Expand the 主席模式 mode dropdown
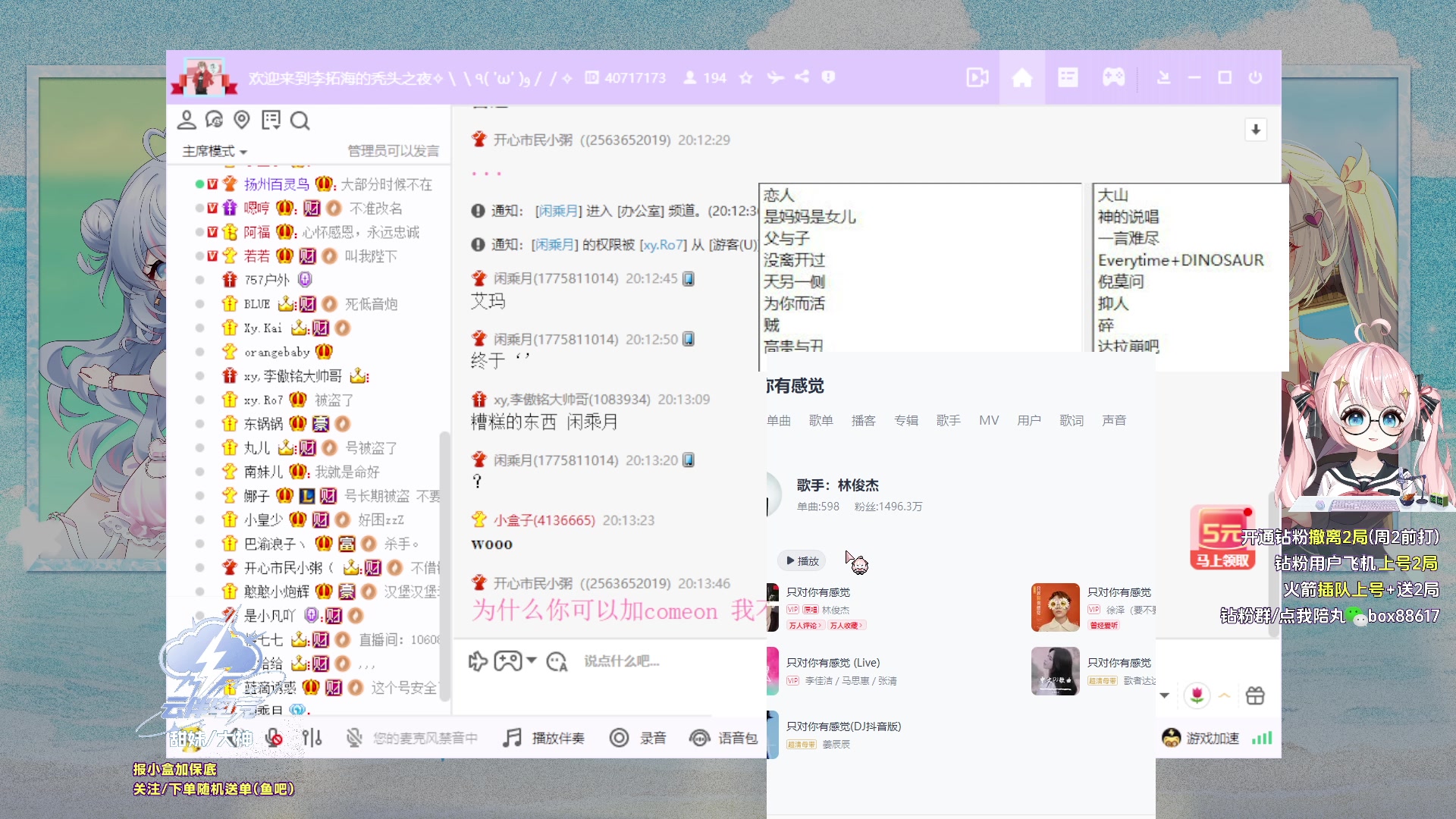This screenshot has width=1456, height=819. (x=211, y=151)
